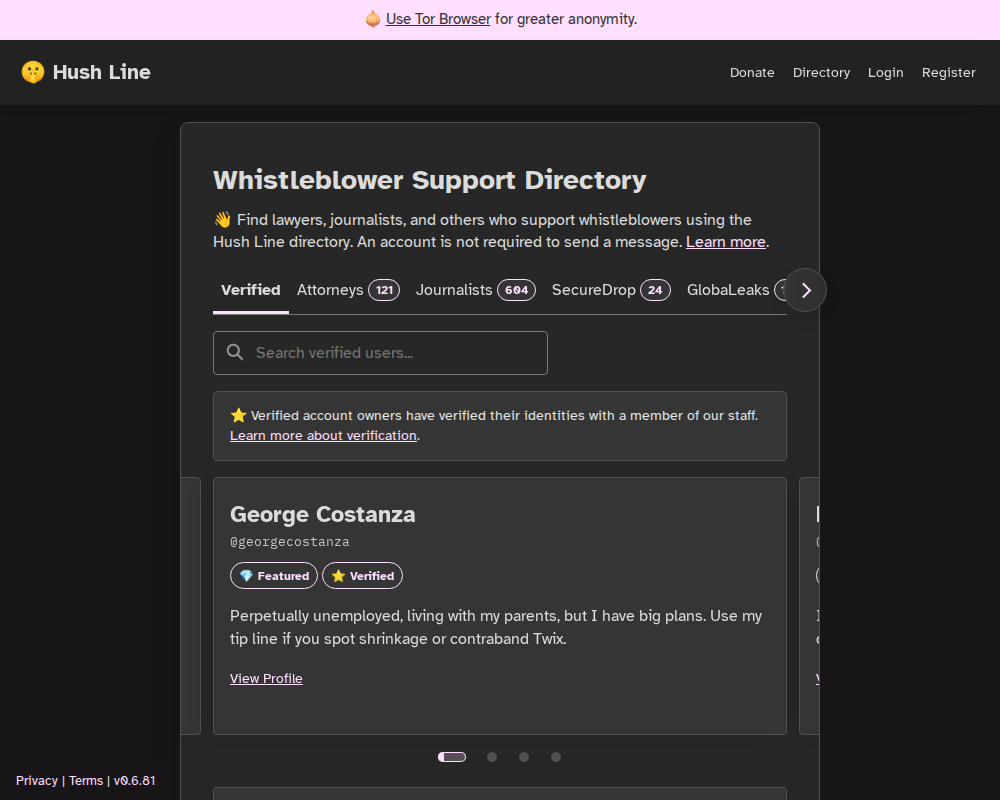This screenshot has height=800, width=1000.
Task: Click the George Costanza name heading
Action: 323,514
